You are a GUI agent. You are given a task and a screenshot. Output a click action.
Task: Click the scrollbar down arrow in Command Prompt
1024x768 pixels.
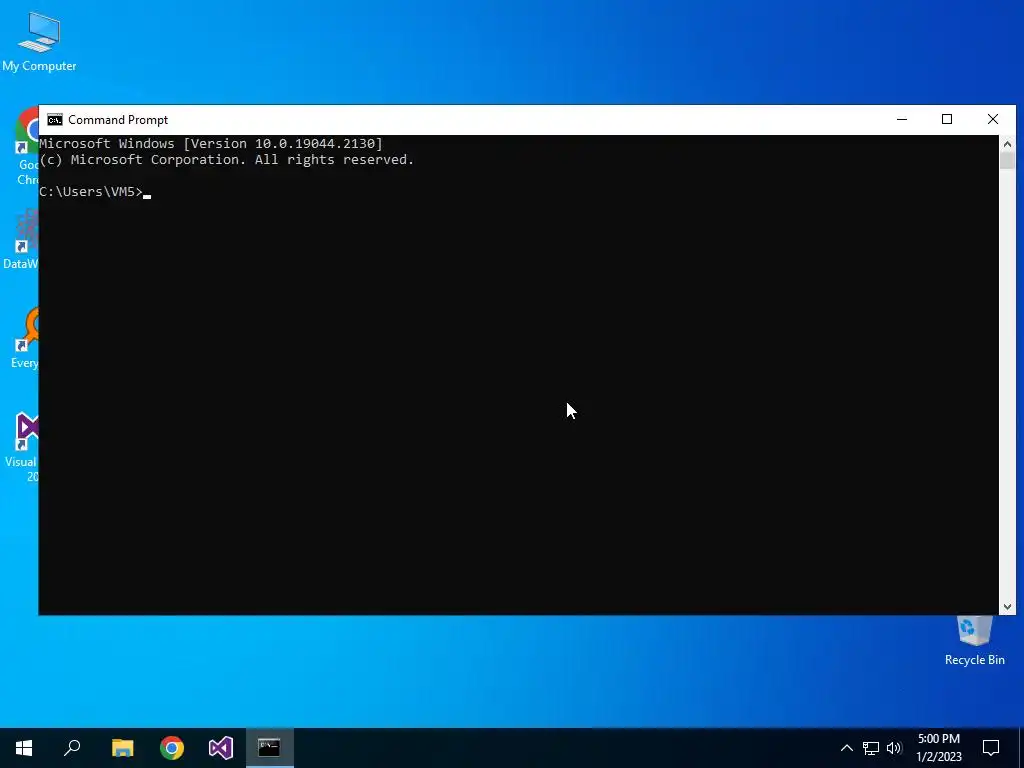click(x=1007, y=607)
